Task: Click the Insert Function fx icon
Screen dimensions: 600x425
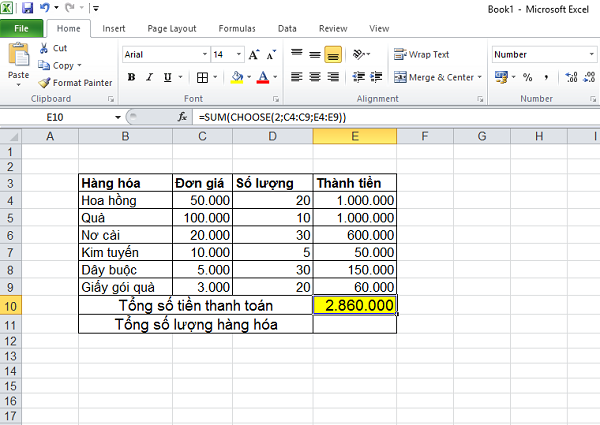Action: (x=182, y=117)
